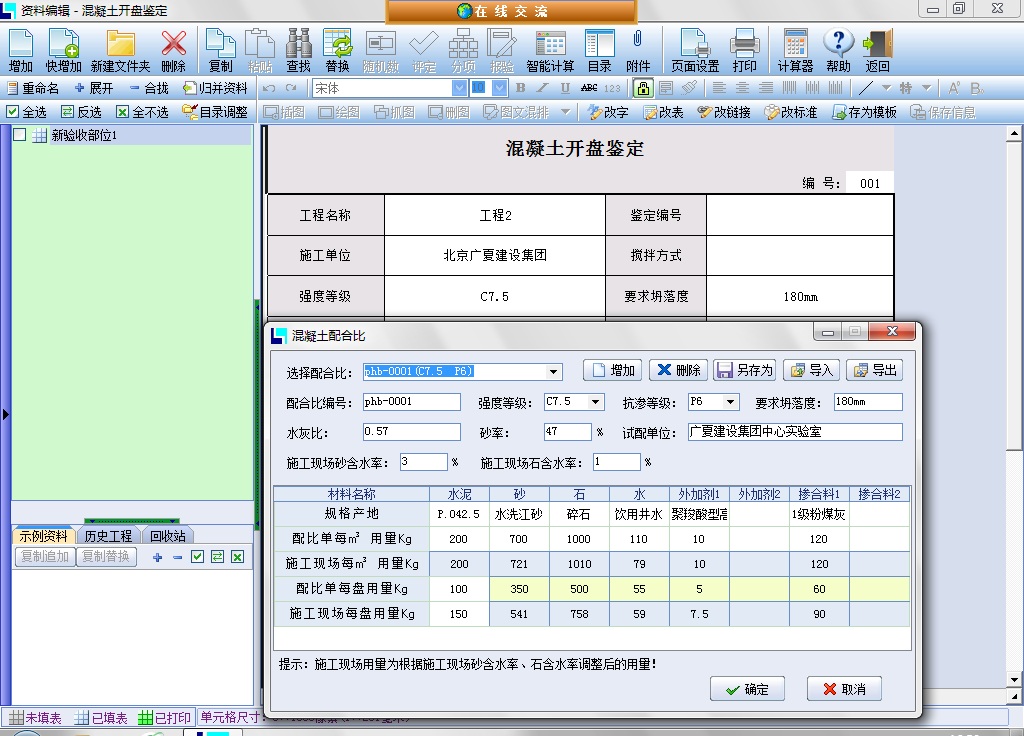
Task: Click the 在线交流 online chat banner
Action: point(511,11)
